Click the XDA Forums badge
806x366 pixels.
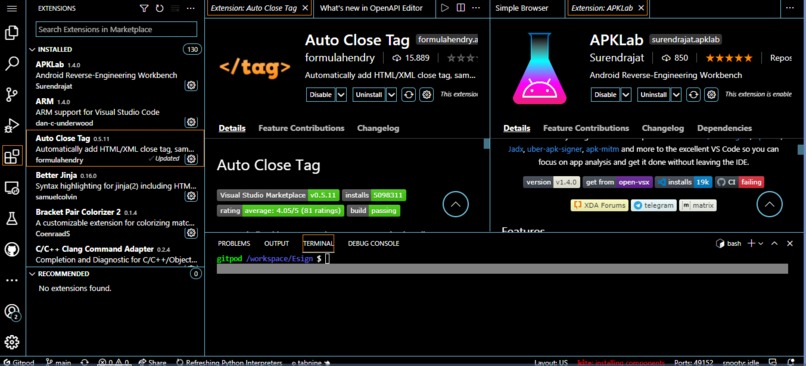pos(599,205)
